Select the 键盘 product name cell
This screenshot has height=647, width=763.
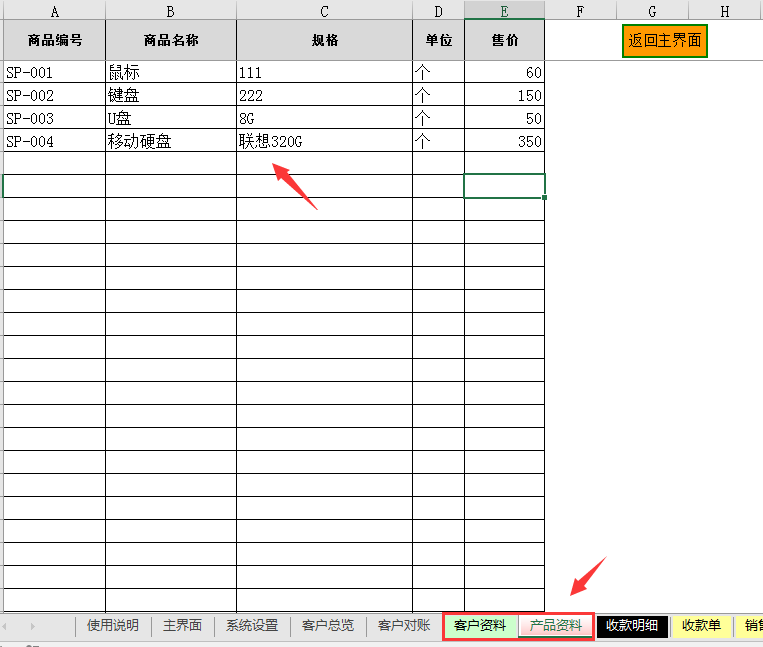click(x=171, y=95)
